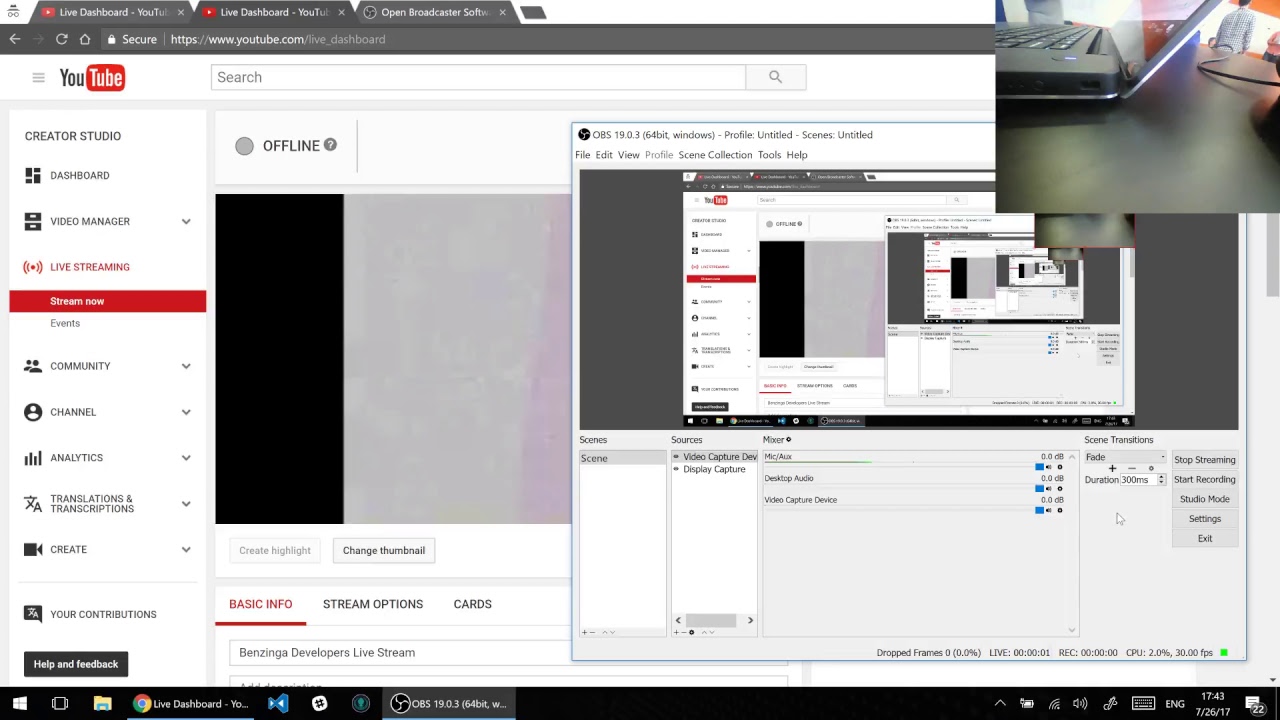Click the YouTube search magnifier button

pos(775,77)
